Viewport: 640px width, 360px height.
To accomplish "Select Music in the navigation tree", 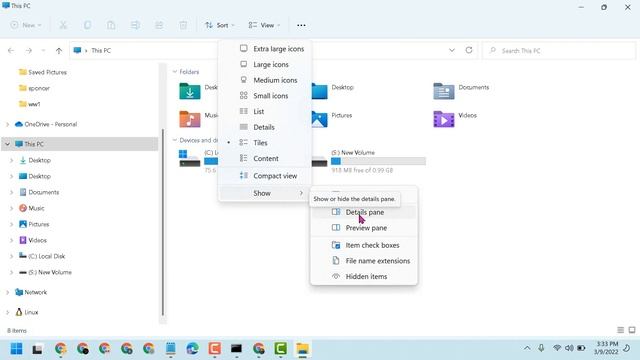I will [x=32, y=208].
